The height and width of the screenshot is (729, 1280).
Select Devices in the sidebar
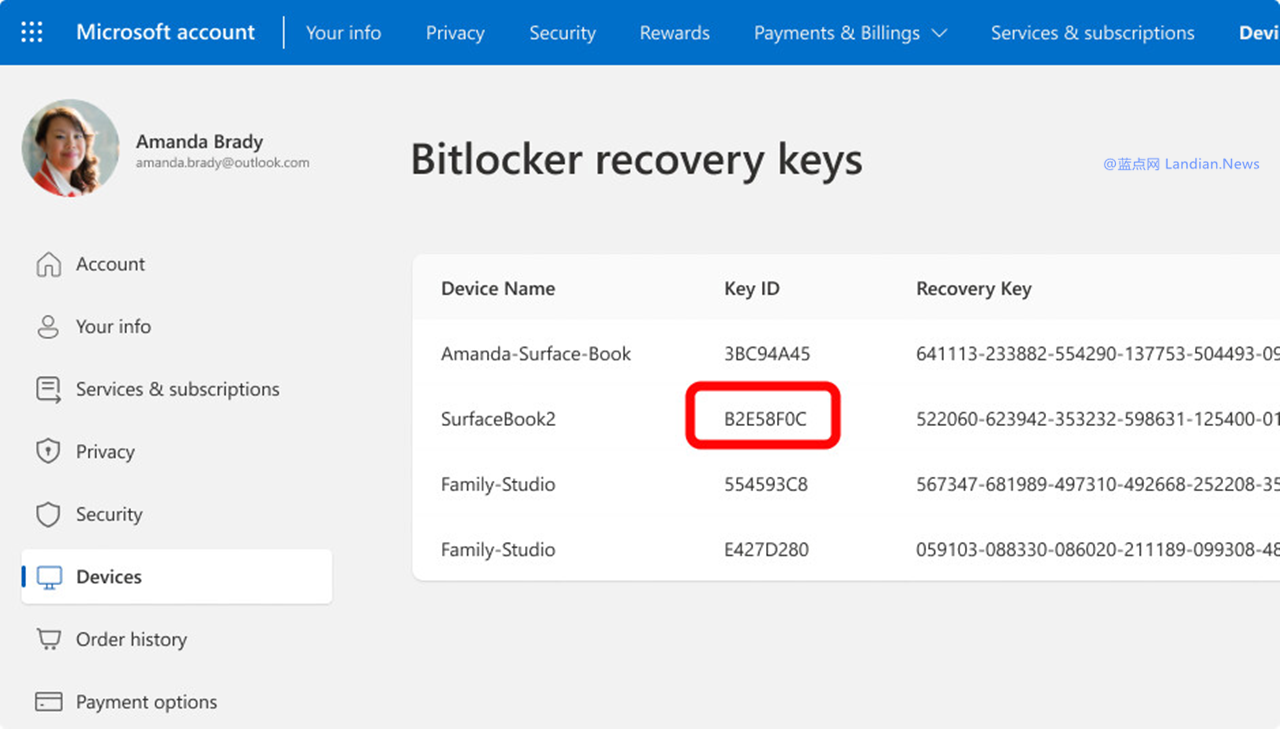[x=177, y=577]
